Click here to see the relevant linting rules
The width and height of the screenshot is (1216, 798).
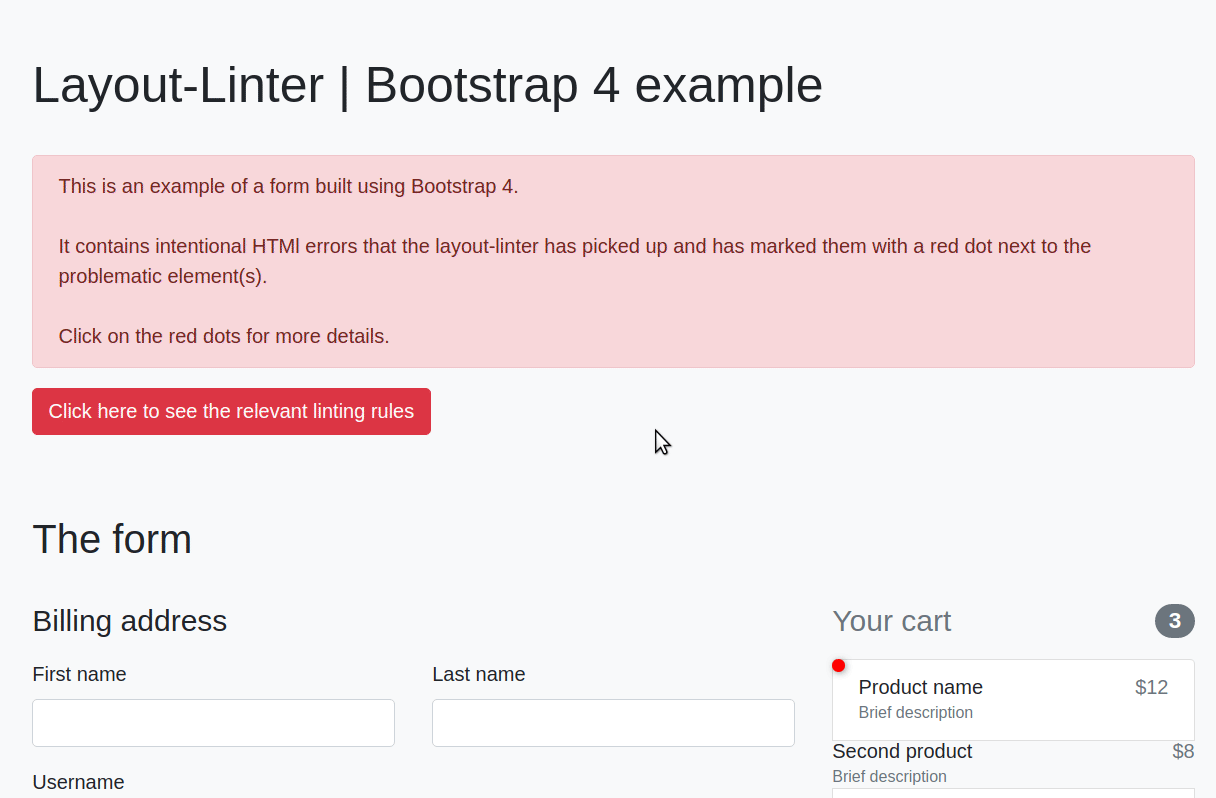[x=231, y=411]
